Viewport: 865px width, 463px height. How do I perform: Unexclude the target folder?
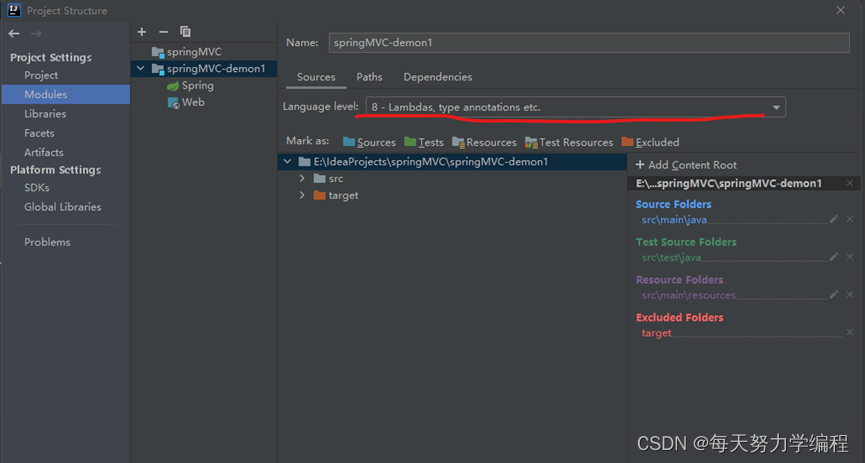850,332
